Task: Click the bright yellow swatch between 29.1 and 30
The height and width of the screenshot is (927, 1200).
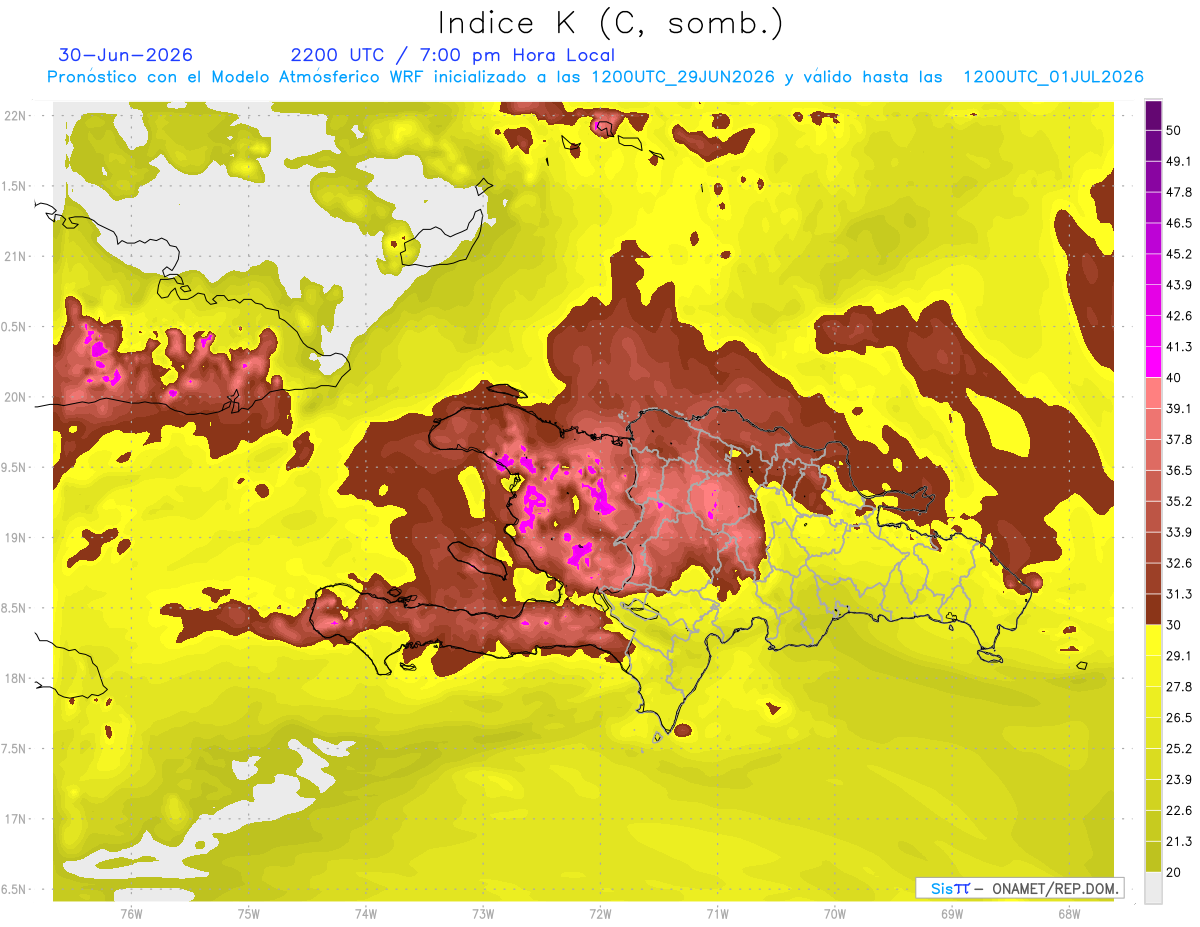Action: pos(1153,640)
